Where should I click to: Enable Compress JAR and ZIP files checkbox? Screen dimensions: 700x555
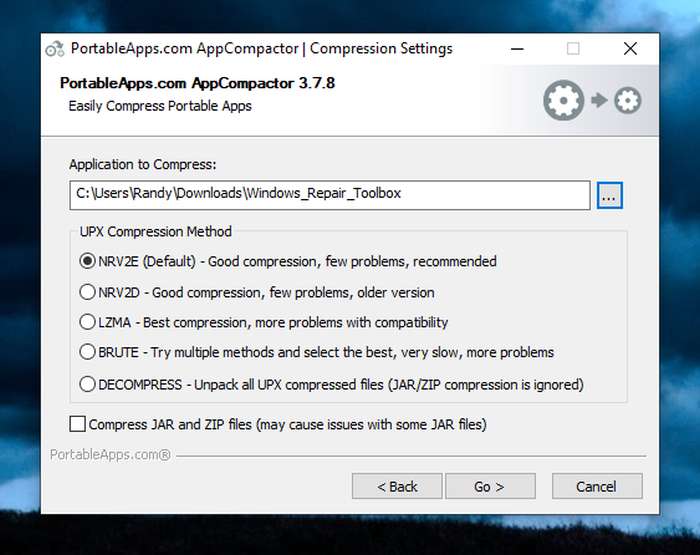tap(78, 424)
